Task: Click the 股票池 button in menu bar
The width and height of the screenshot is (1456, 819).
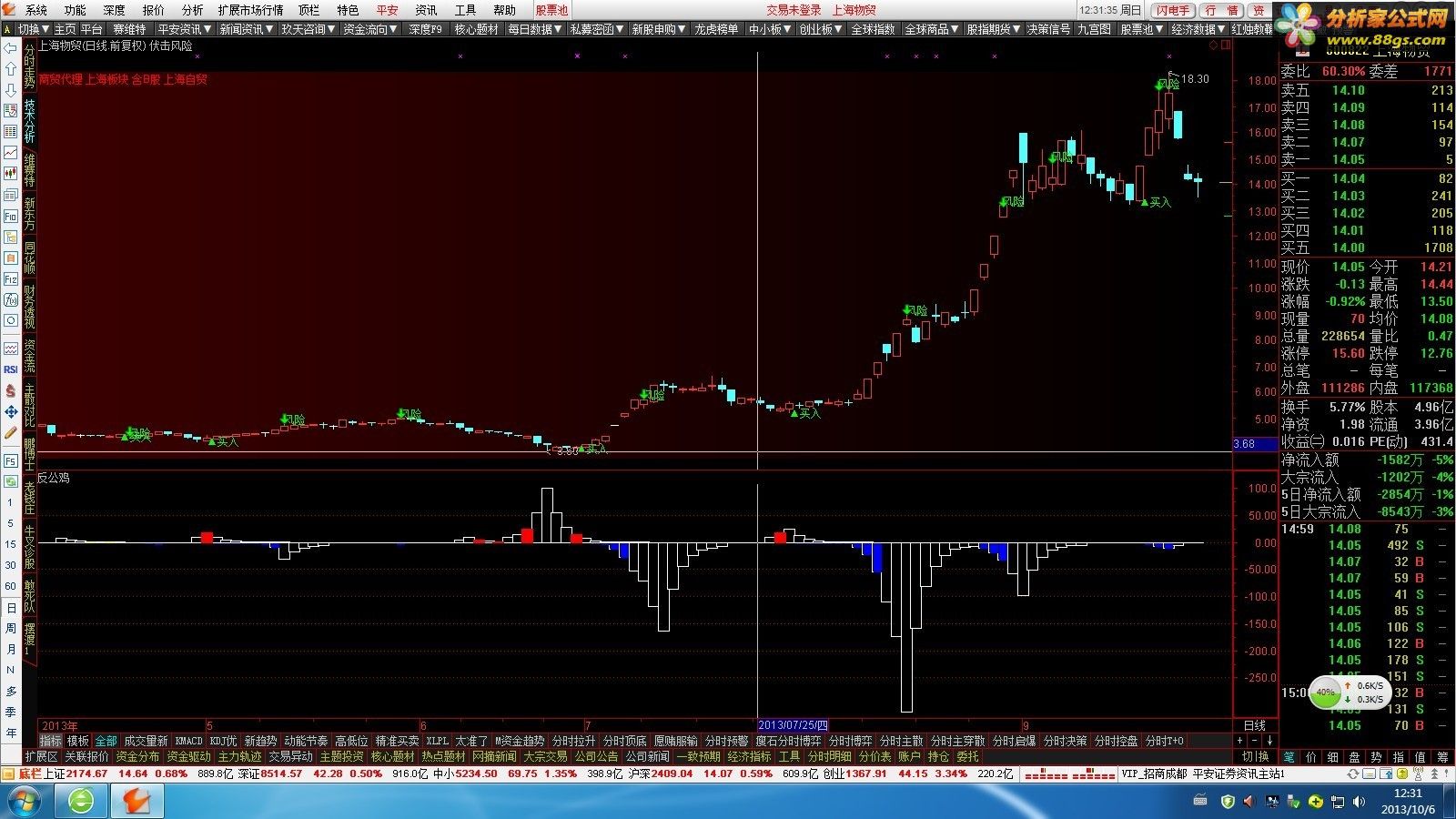Action: tap(551, 10)
